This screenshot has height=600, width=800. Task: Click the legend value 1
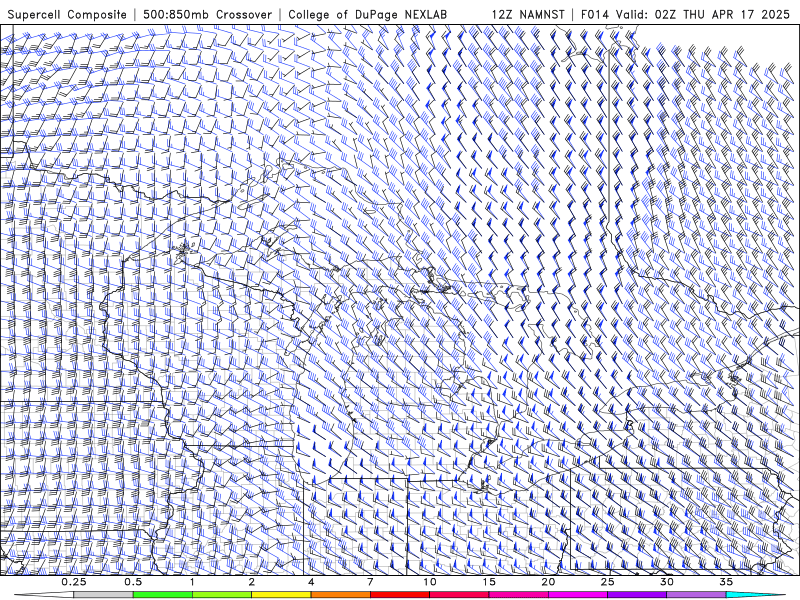pyautogui.click(x=192, y=582)
